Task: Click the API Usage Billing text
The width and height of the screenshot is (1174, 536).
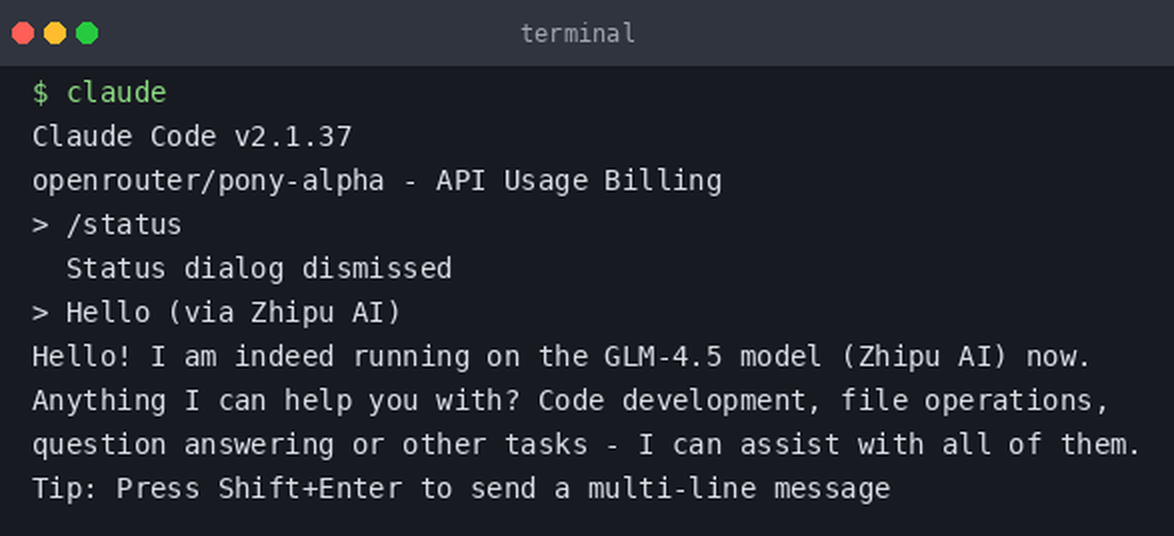Action: 579,181
